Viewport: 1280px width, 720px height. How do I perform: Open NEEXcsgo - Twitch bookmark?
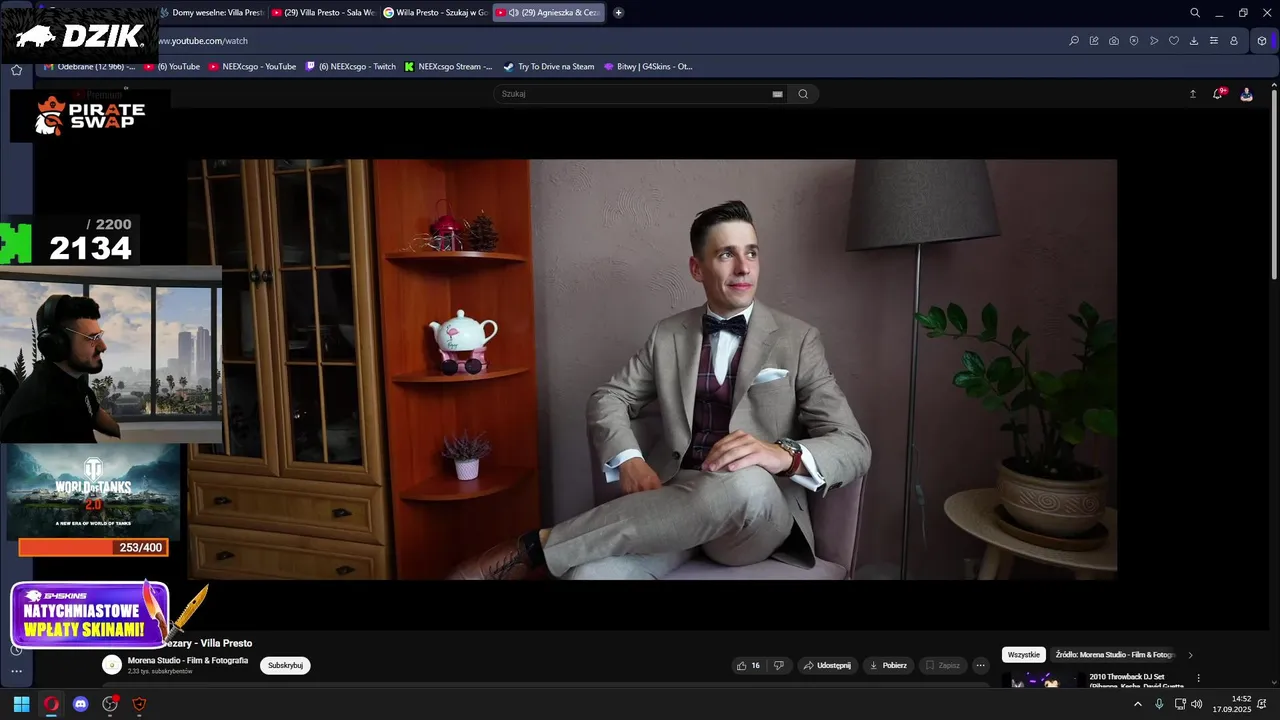[351, 67]
